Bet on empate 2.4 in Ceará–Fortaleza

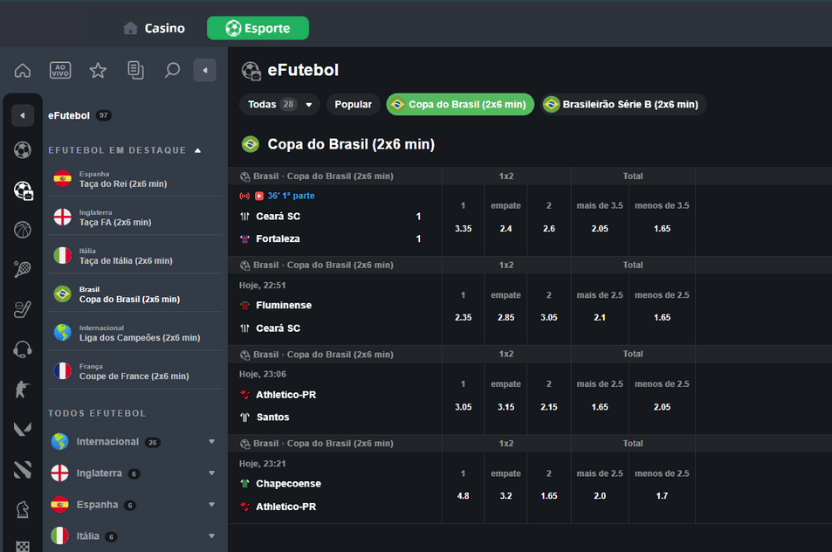506,228
